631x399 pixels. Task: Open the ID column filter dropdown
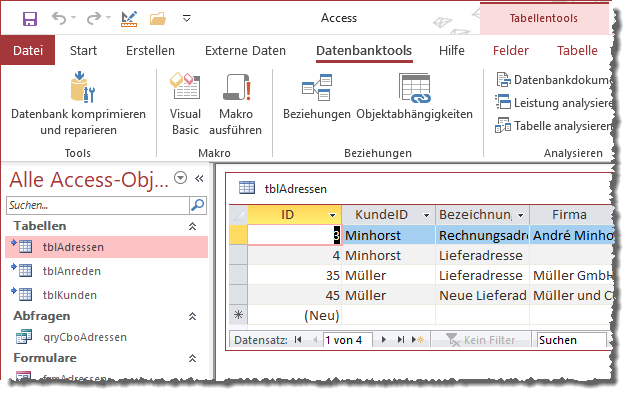tap(332, 215)
